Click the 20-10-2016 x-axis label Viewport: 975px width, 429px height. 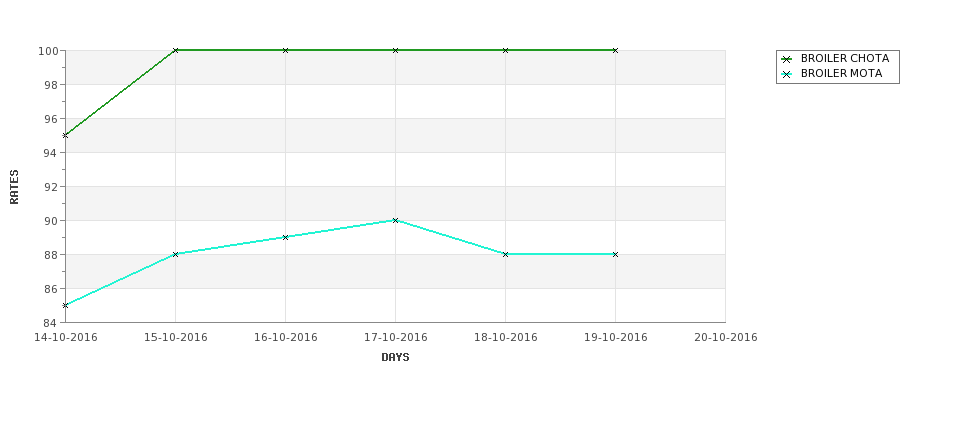point(726,338)
